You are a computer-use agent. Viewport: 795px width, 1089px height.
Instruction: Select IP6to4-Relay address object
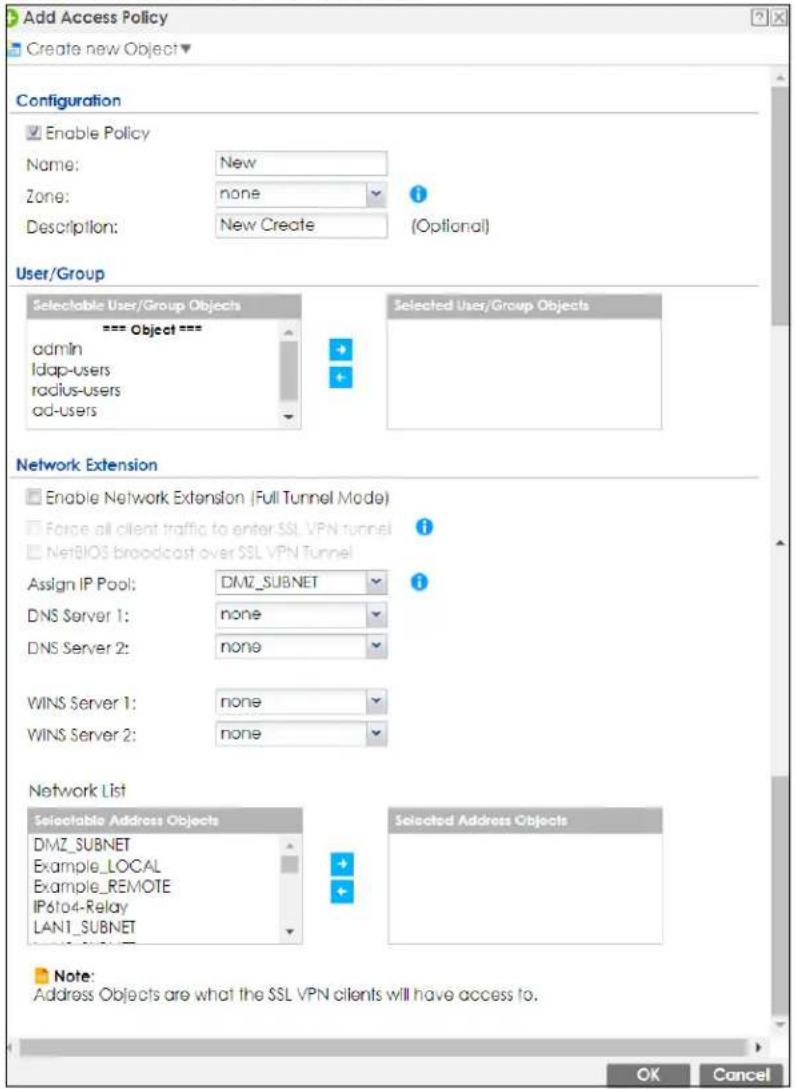(x=81, y=907)
